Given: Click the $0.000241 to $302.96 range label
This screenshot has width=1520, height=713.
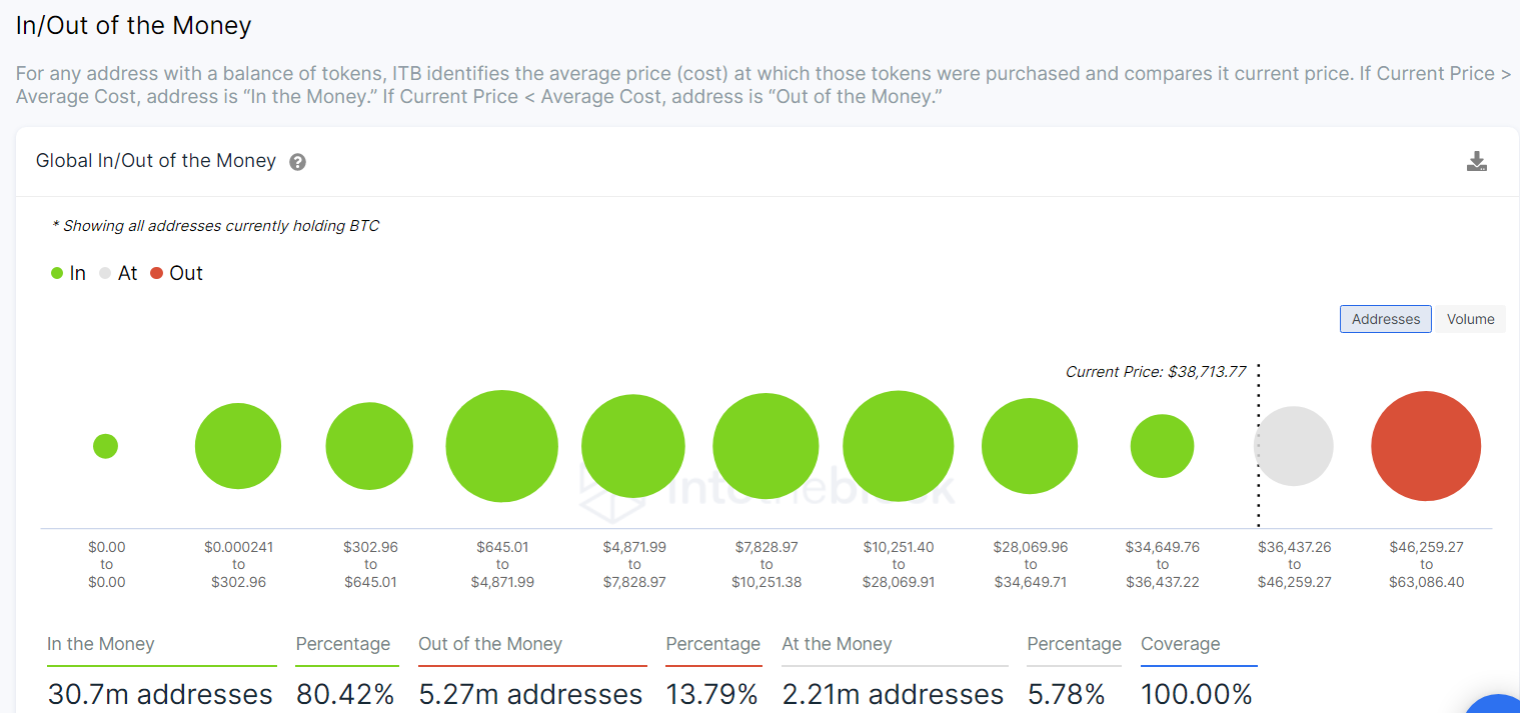Looking at the screenshot, I should [238, 564].
